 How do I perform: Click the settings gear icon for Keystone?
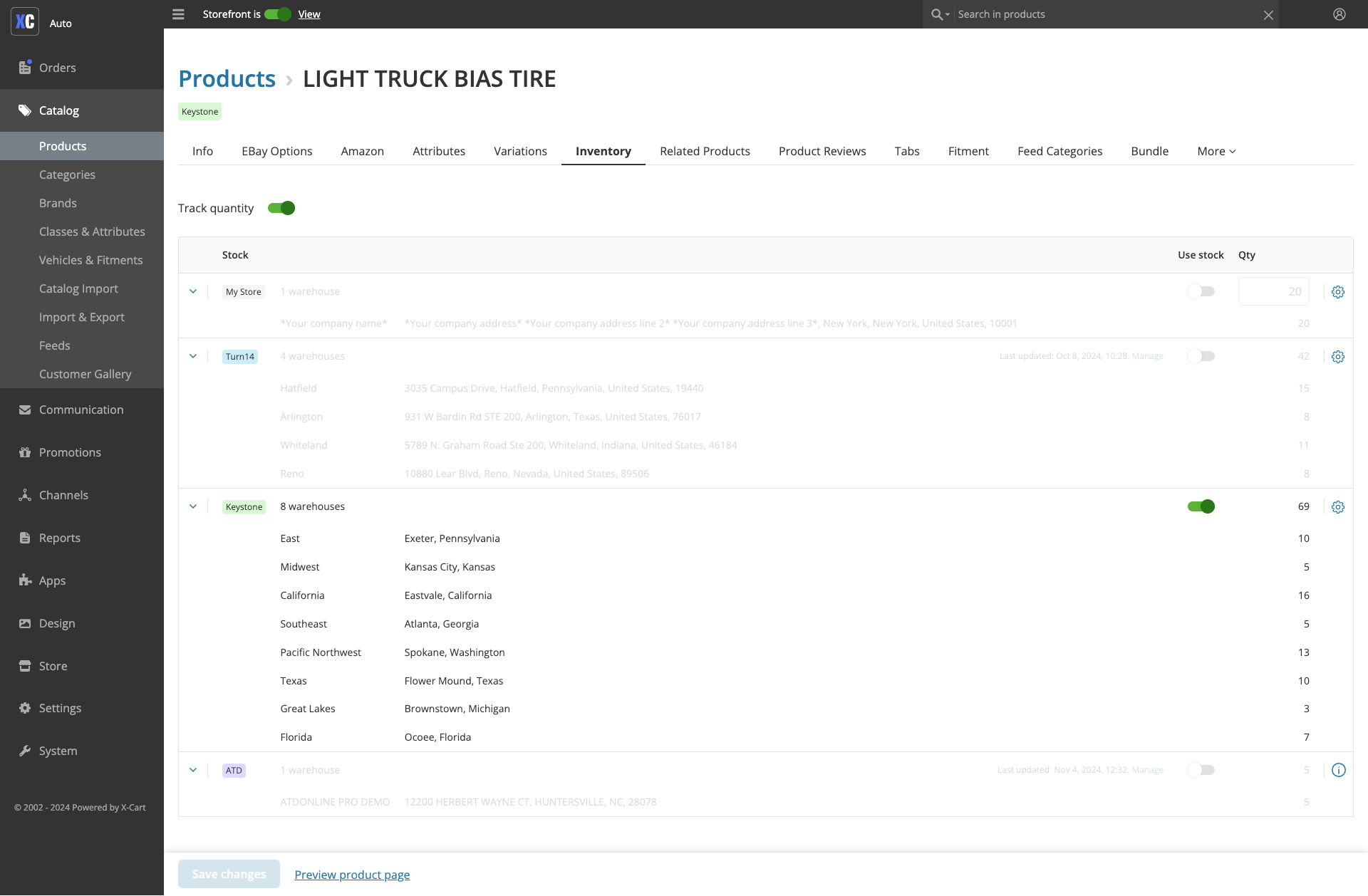(x=1338, y=506)
